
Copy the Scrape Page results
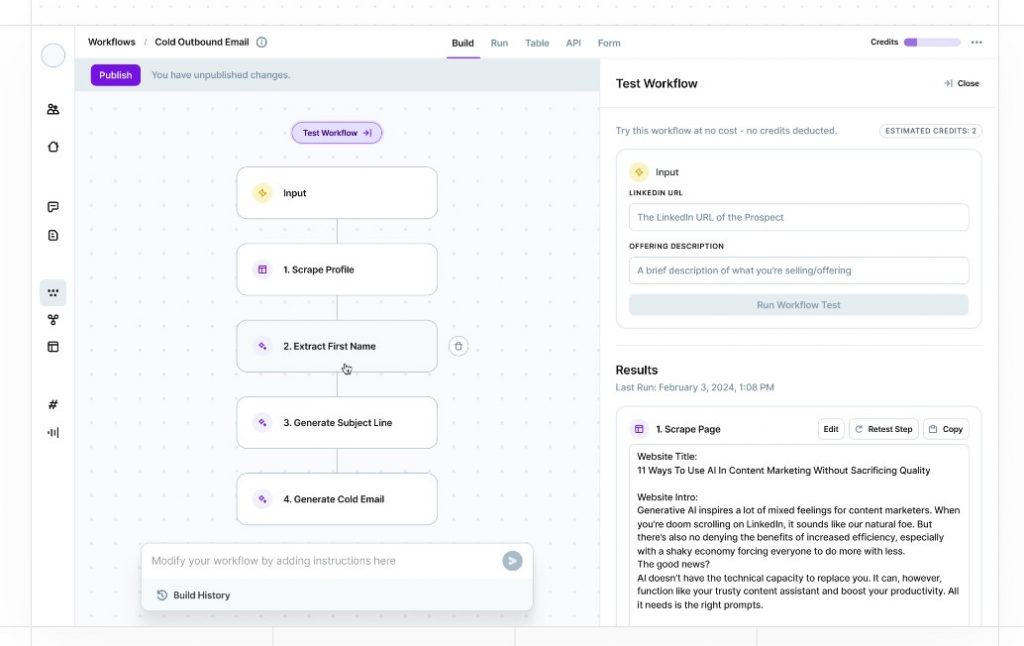tap(945, 429)
